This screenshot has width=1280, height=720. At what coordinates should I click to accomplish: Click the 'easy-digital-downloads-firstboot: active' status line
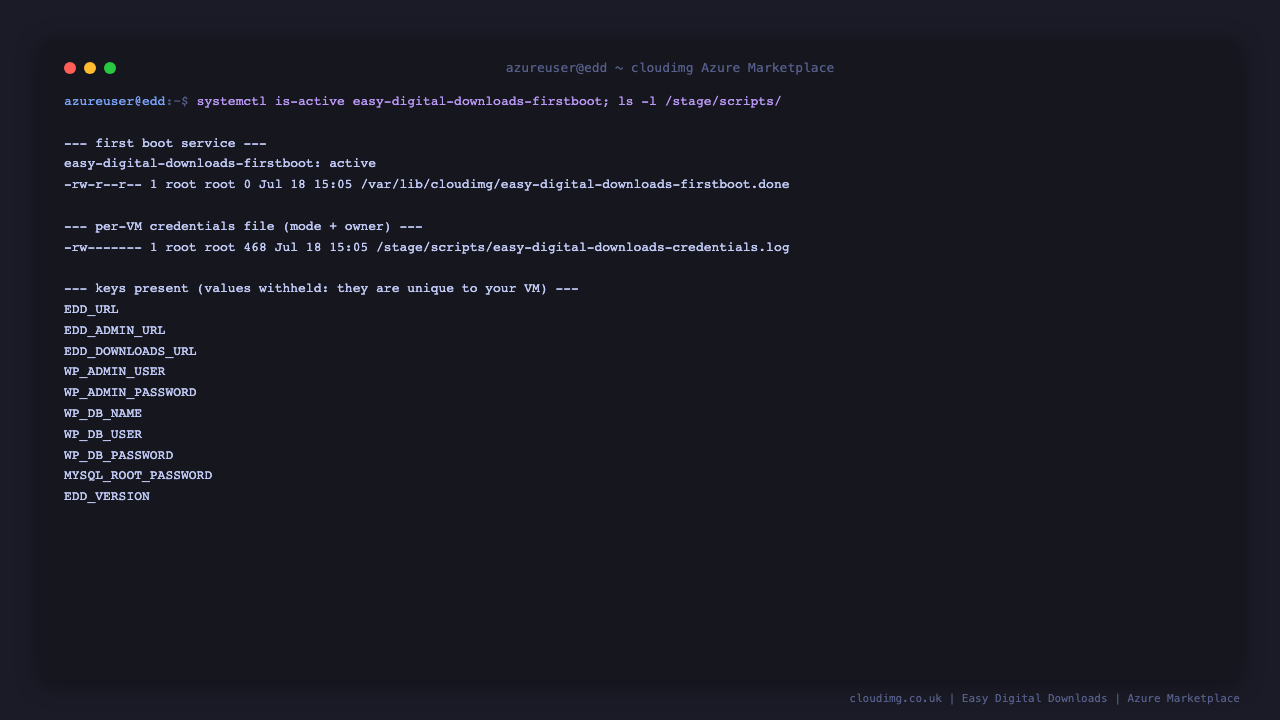coord(220,164)
